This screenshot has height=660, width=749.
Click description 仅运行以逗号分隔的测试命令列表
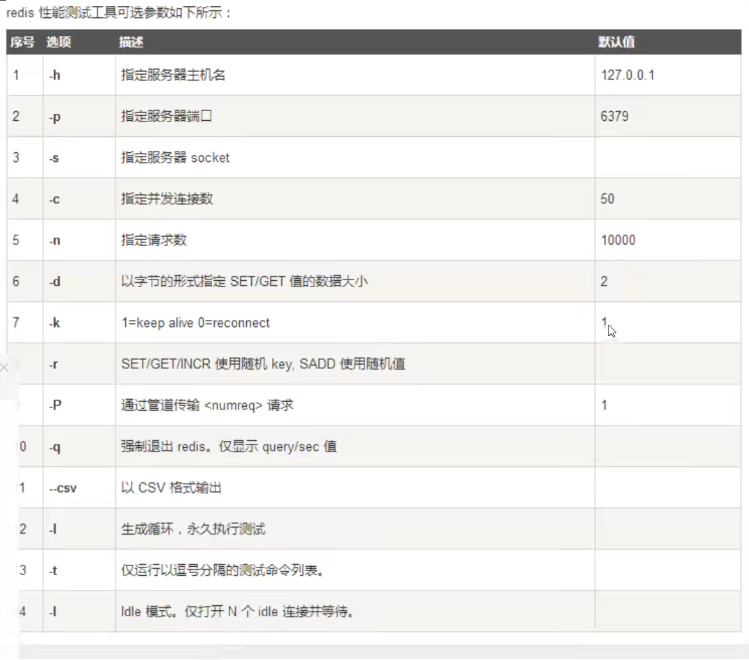[x=223, y=570]
